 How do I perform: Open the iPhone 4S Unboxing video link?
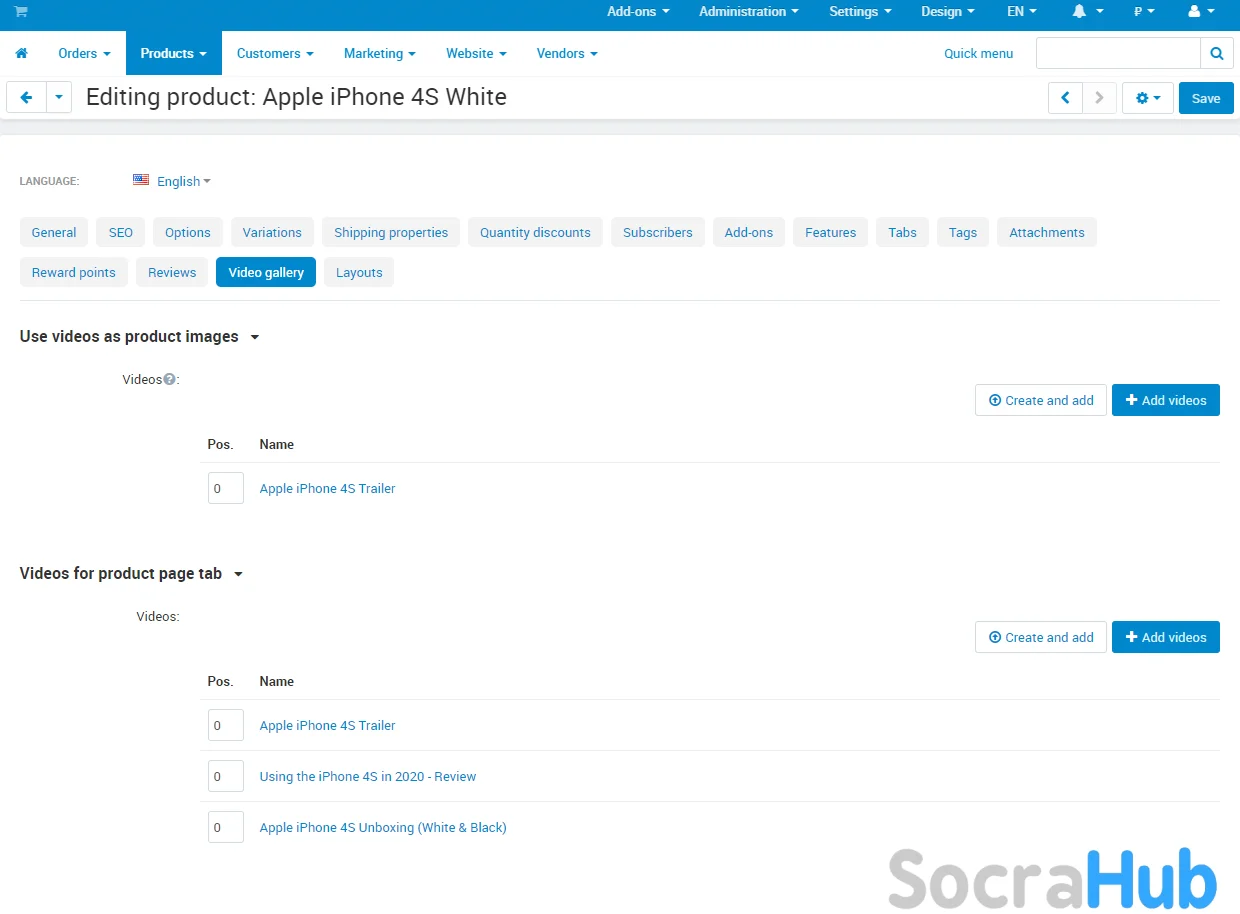click(383, 827)
